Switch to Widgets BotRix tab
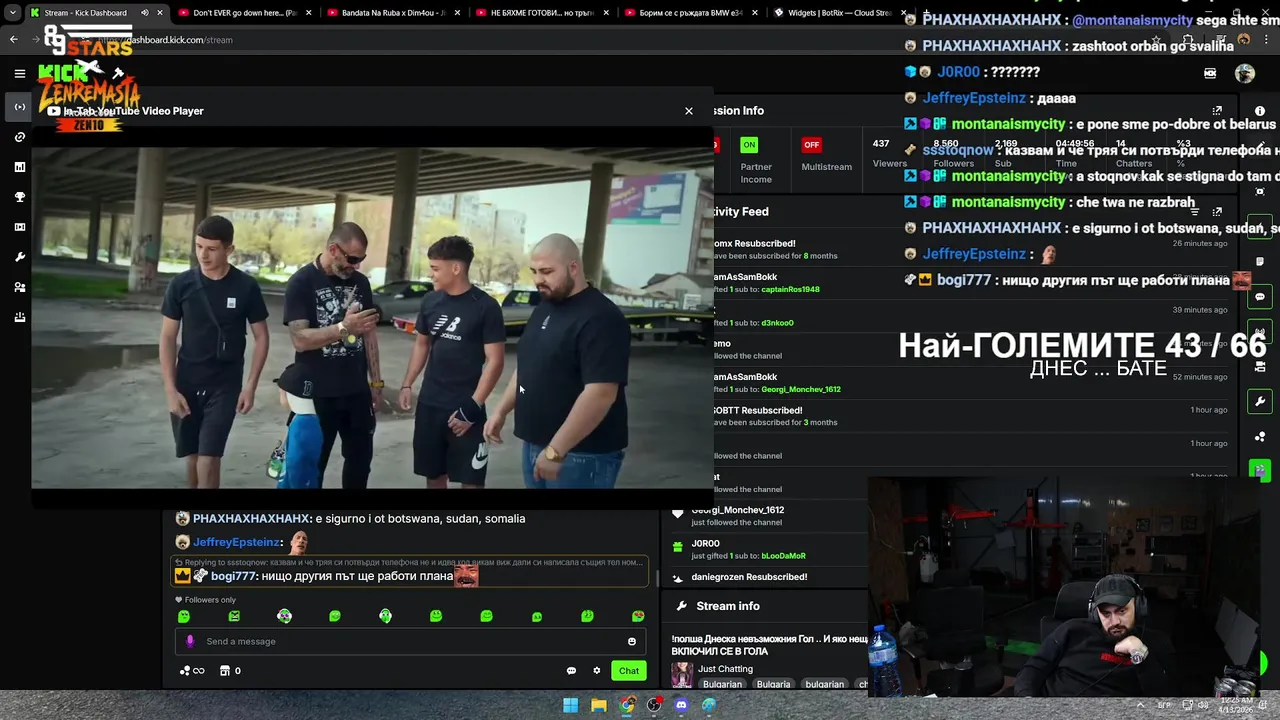 (838, 13)
